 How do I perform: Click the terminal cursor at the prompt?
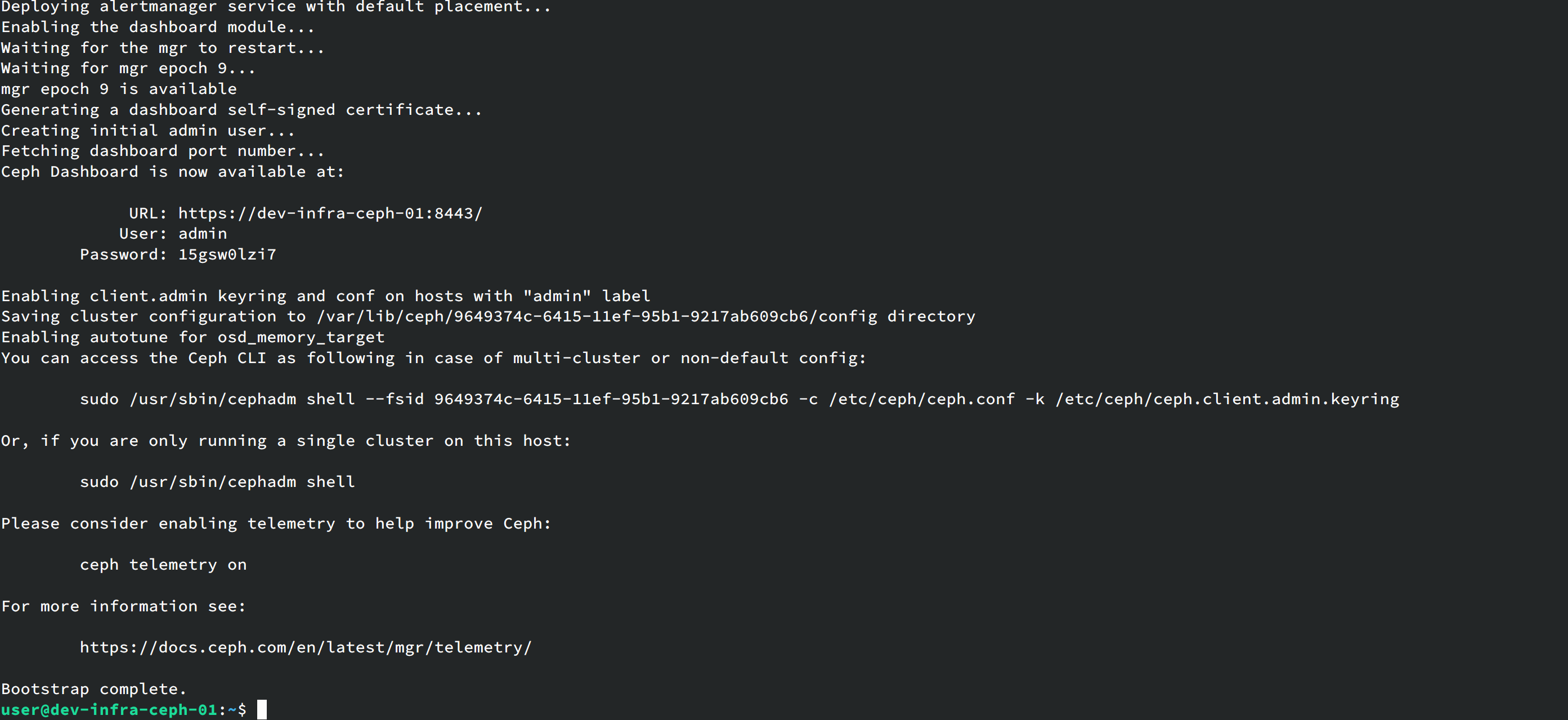(262, 710)
